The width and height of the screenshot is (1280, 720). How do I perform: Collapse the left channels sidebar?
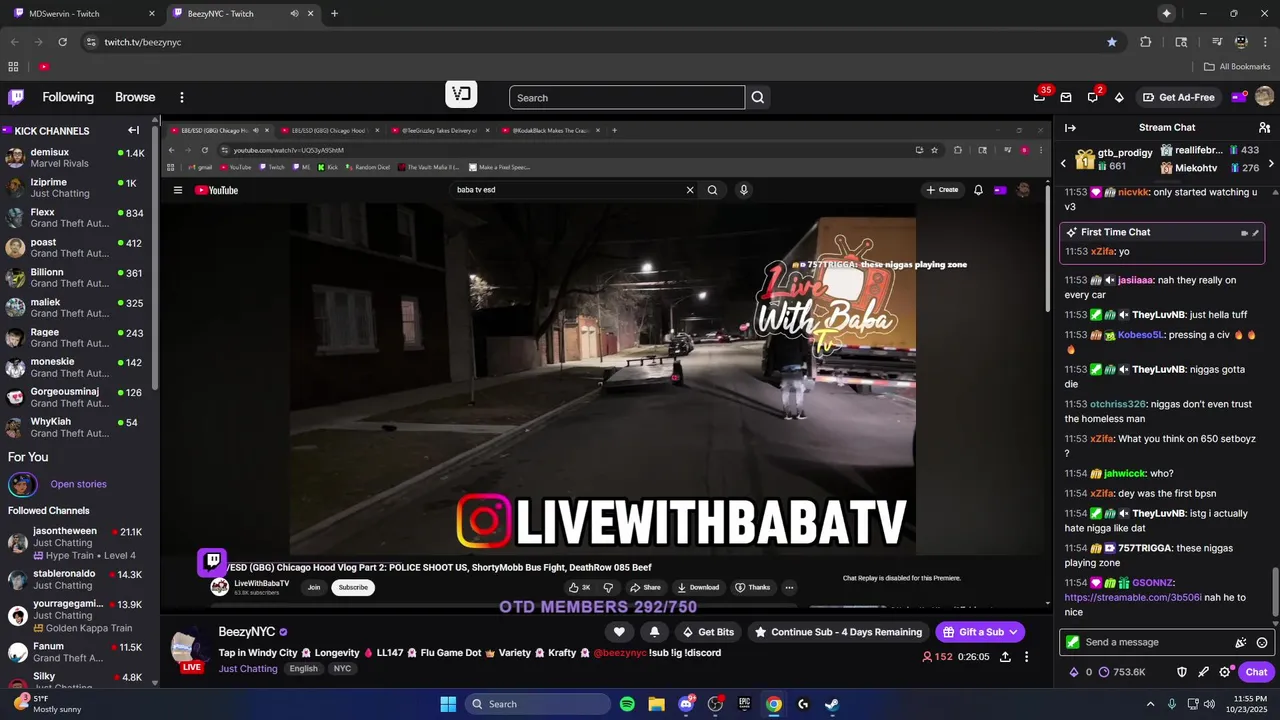click(x=133, y=130)
